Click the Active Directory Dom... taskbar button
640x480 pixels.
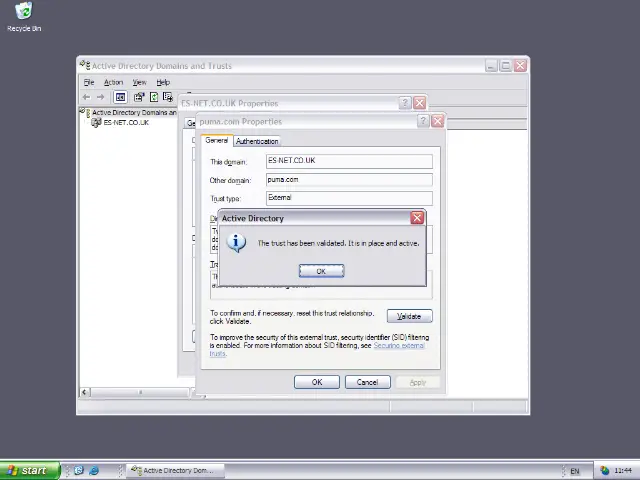click(x=176, y=471)
